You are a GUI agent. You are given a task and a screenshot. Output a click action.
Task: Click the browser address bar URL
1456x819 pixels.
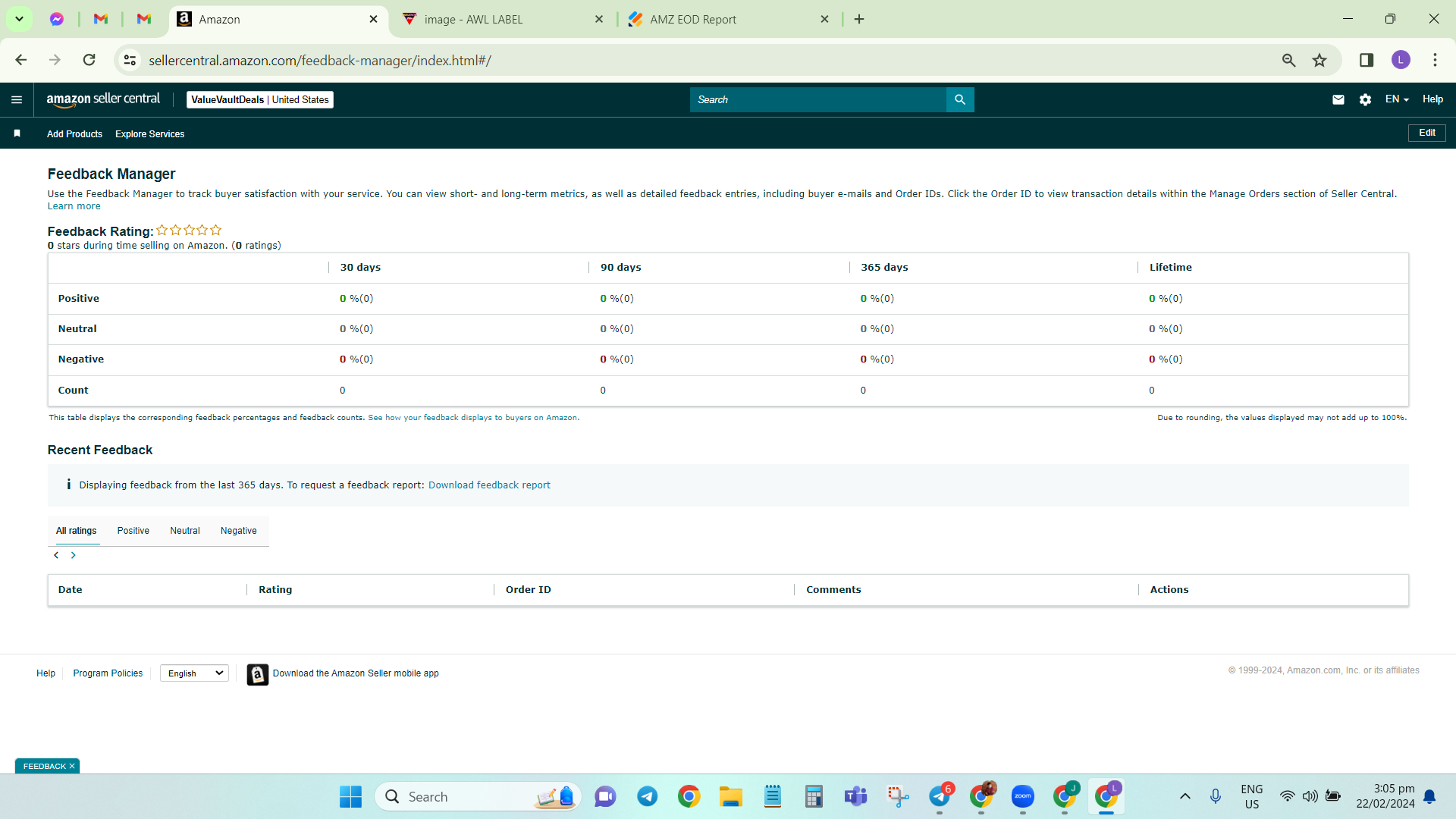pyautogui.click(x=320, y=61)
